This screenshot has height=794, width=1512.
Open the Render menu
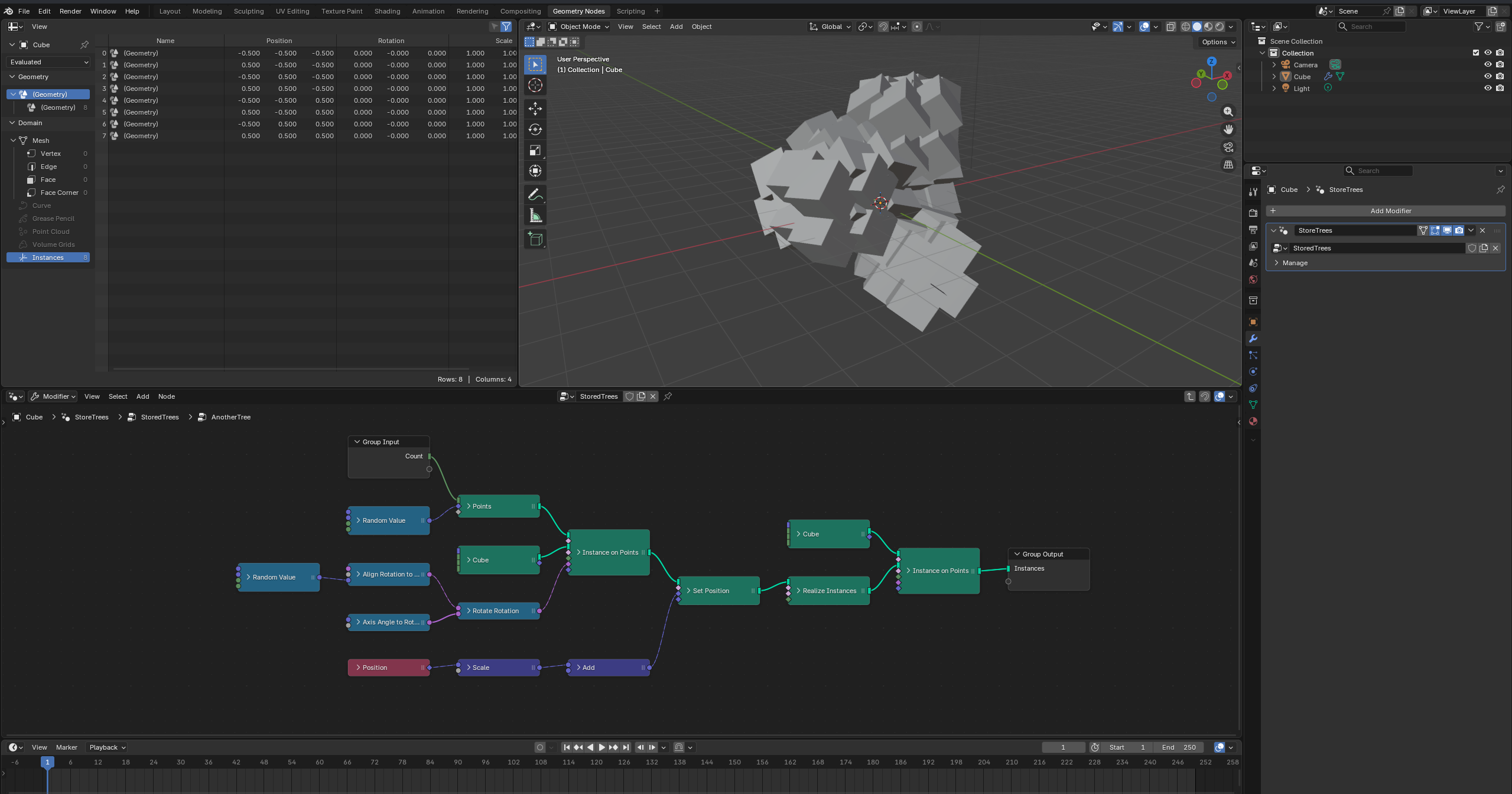tap(70, 11)
